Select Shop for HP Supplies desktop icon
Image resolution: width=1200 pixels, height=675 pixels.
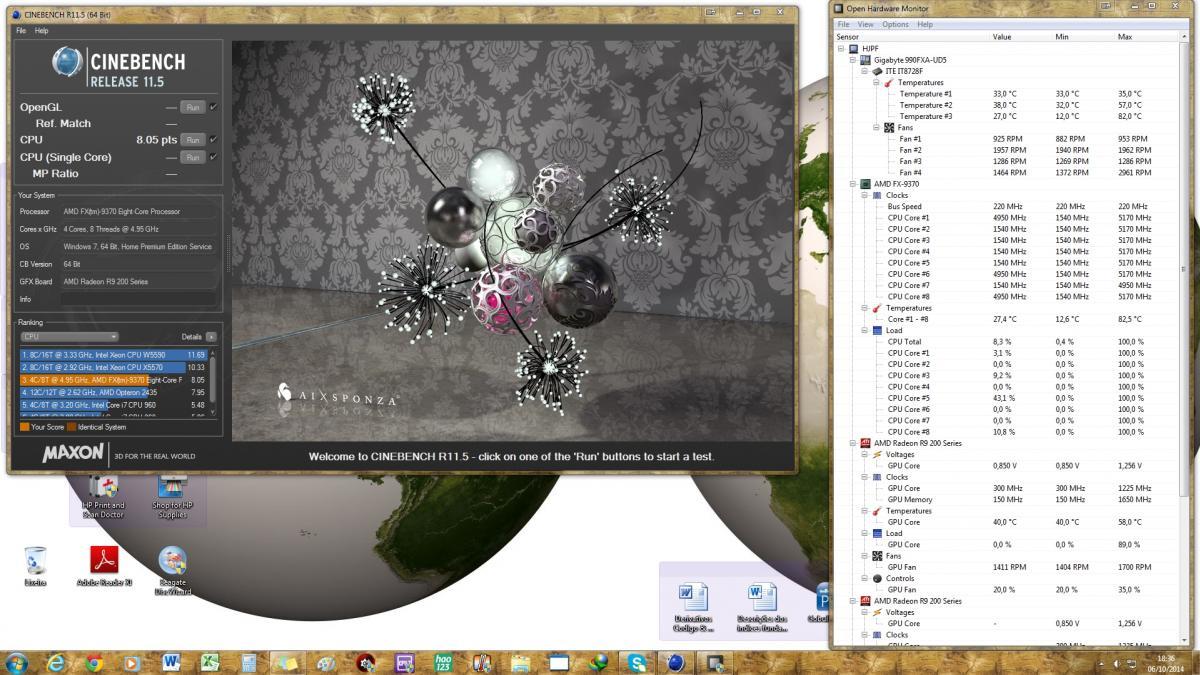click(172, 497)
